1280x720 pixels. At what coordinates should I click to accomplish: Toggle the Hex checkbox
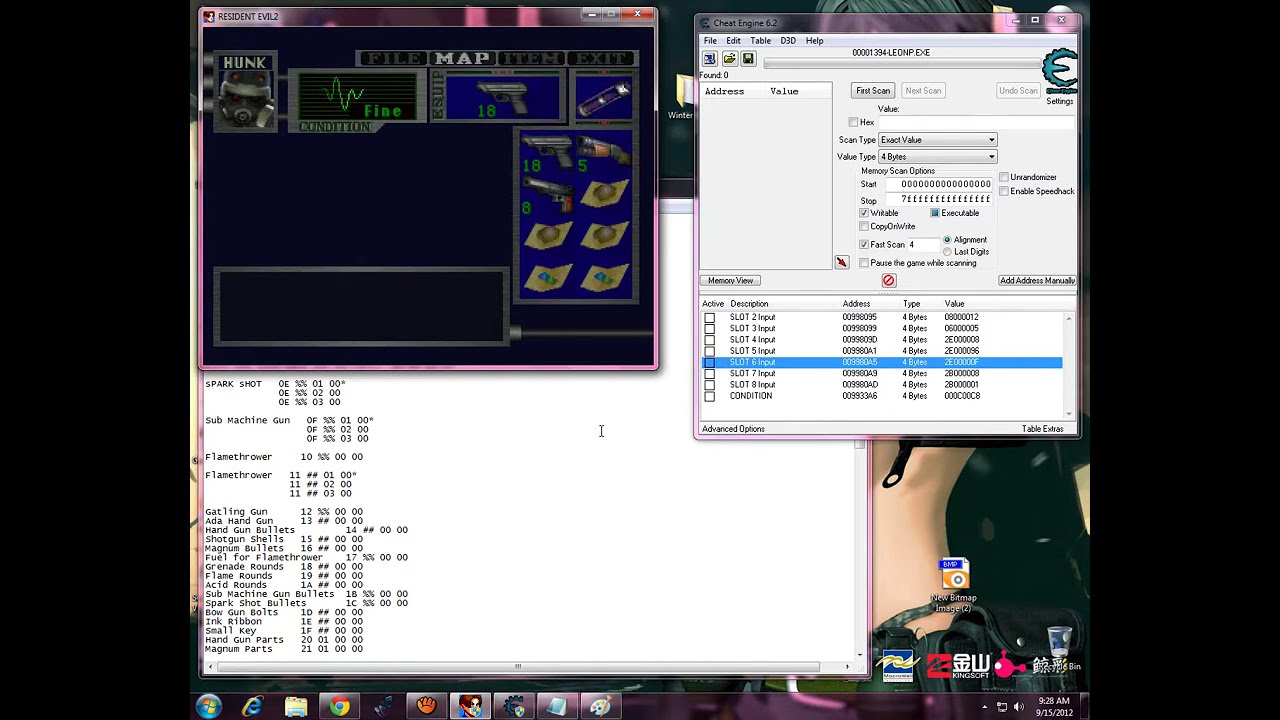tap(853, 122)
